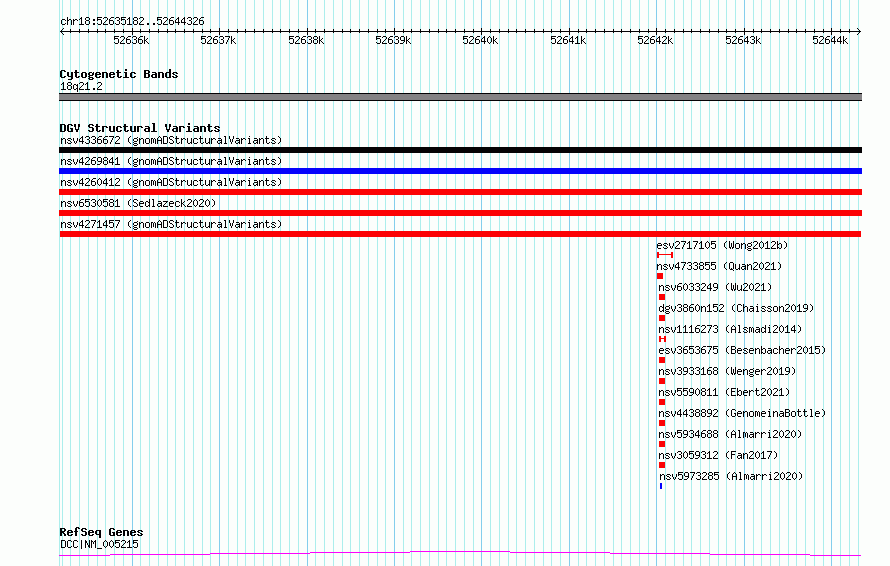Click the red nsv1116273 variant glyph
The image size is (890, 566).
coord(662,339)
